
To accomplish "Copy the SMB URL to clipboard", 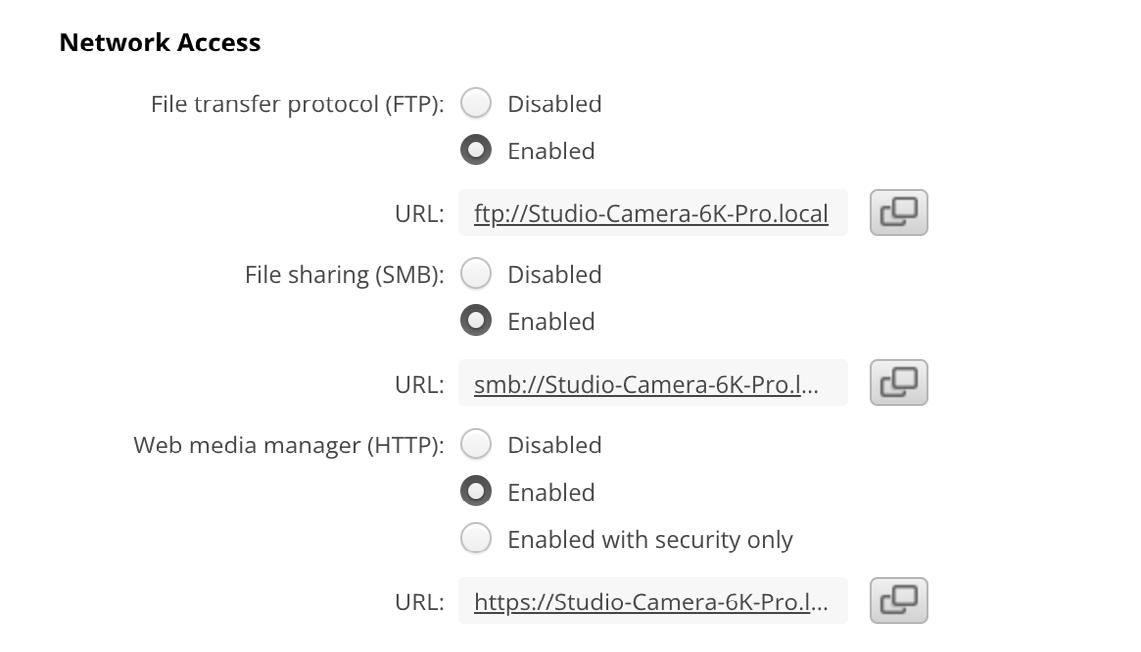I will 898,383.
